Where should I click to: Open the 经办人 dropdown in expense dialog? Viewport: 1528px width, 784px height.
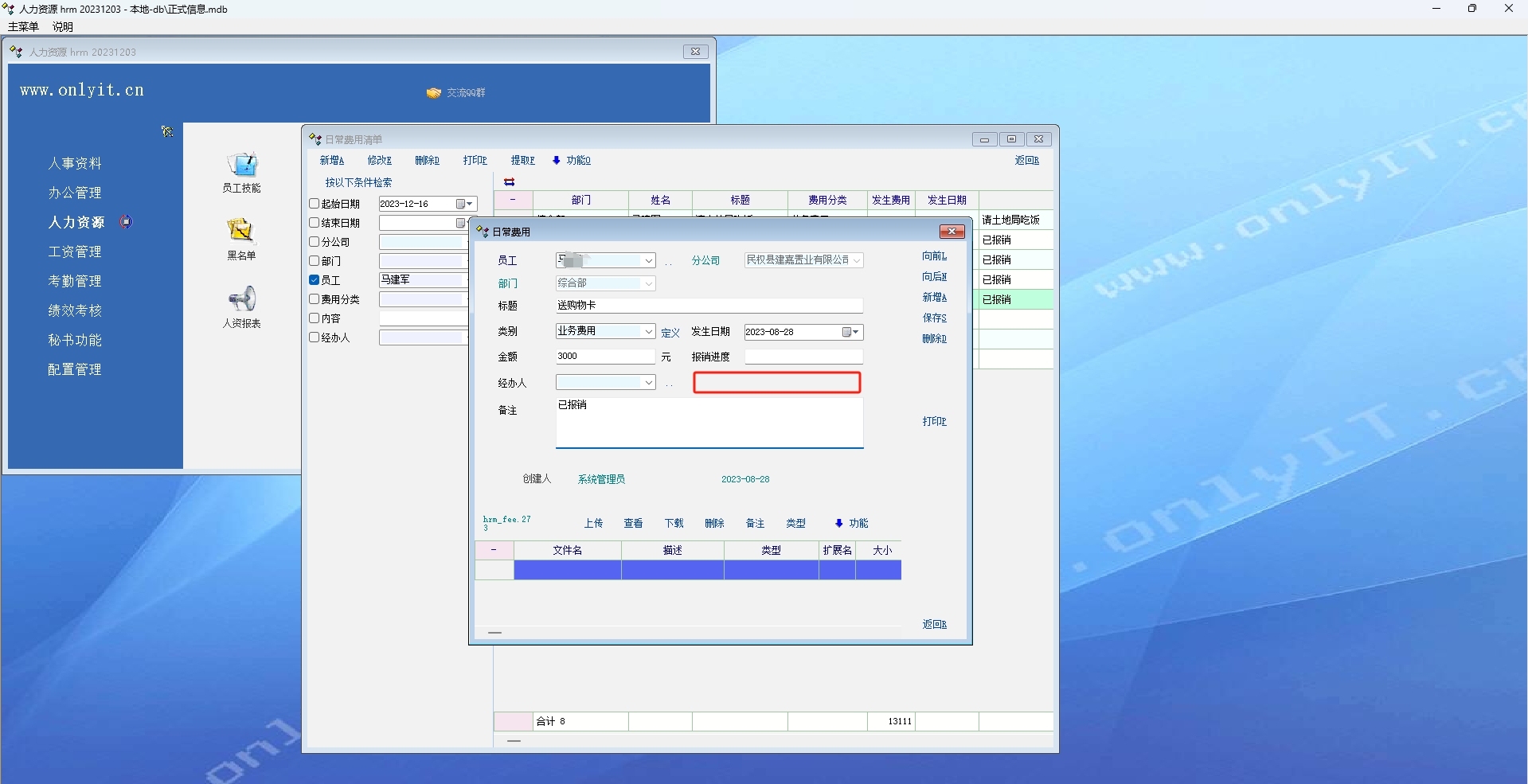tap(648, 383)
